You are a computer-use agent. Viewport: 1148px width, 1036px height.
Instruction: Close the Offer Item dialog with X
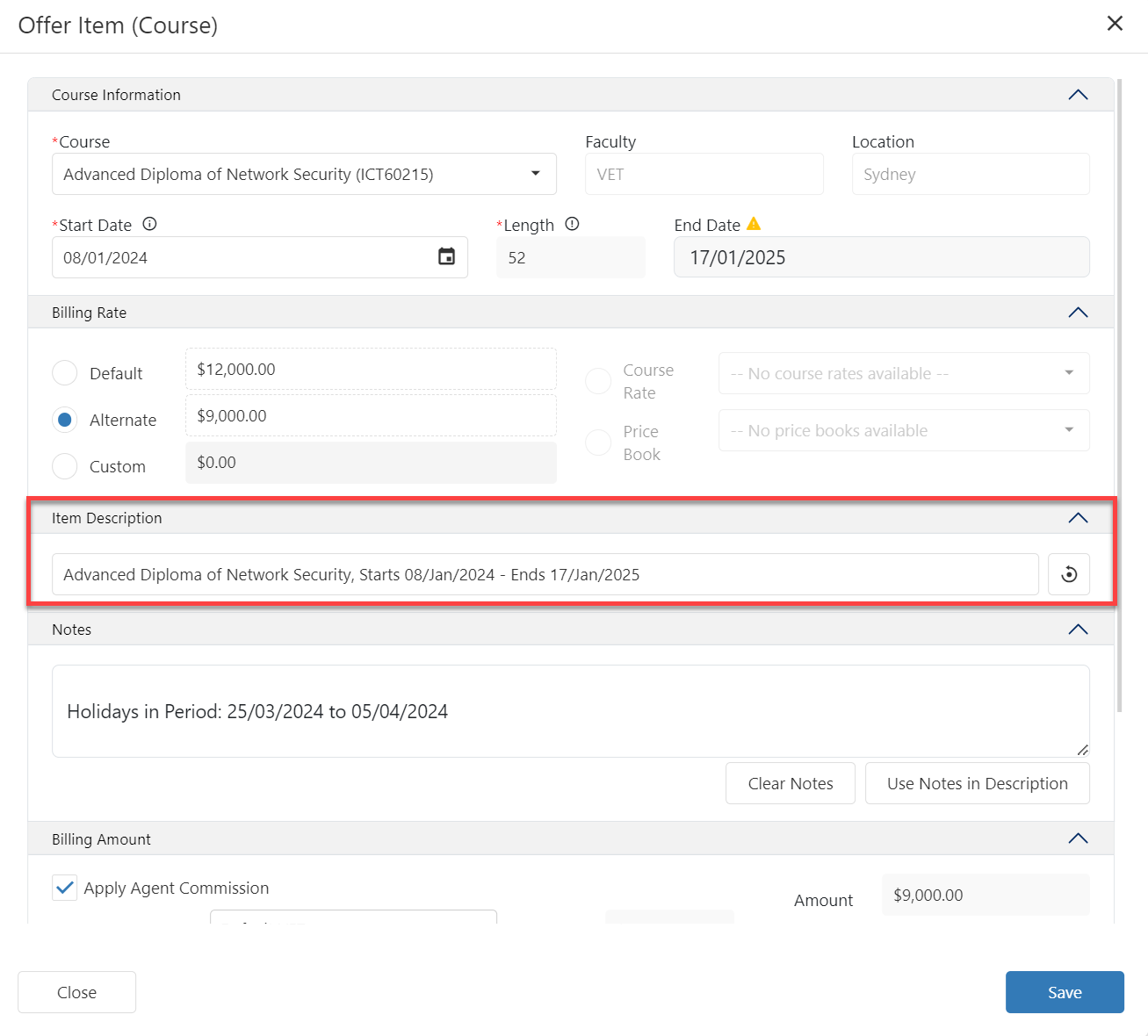tap(1115, 24)
